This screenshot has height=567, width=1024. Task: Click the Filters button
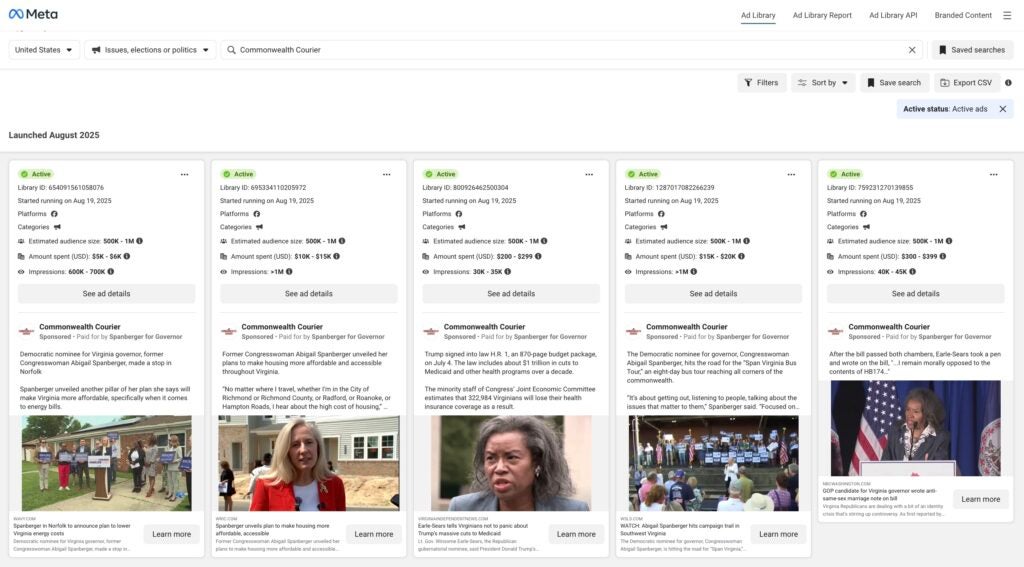click(x=761, y=83)
